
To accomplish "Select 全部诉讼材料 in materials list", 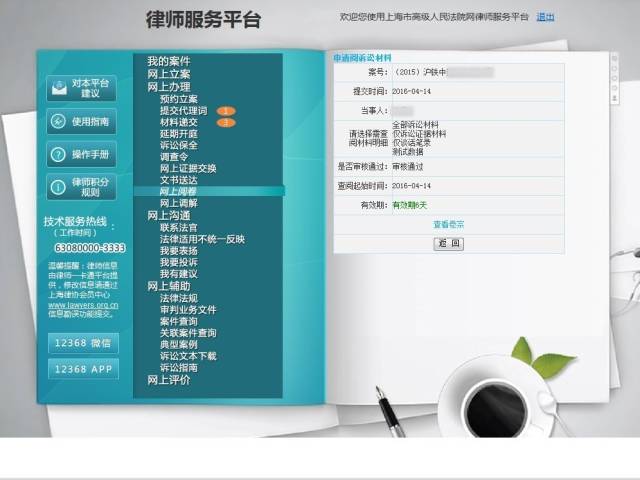I will click(414, 125).
